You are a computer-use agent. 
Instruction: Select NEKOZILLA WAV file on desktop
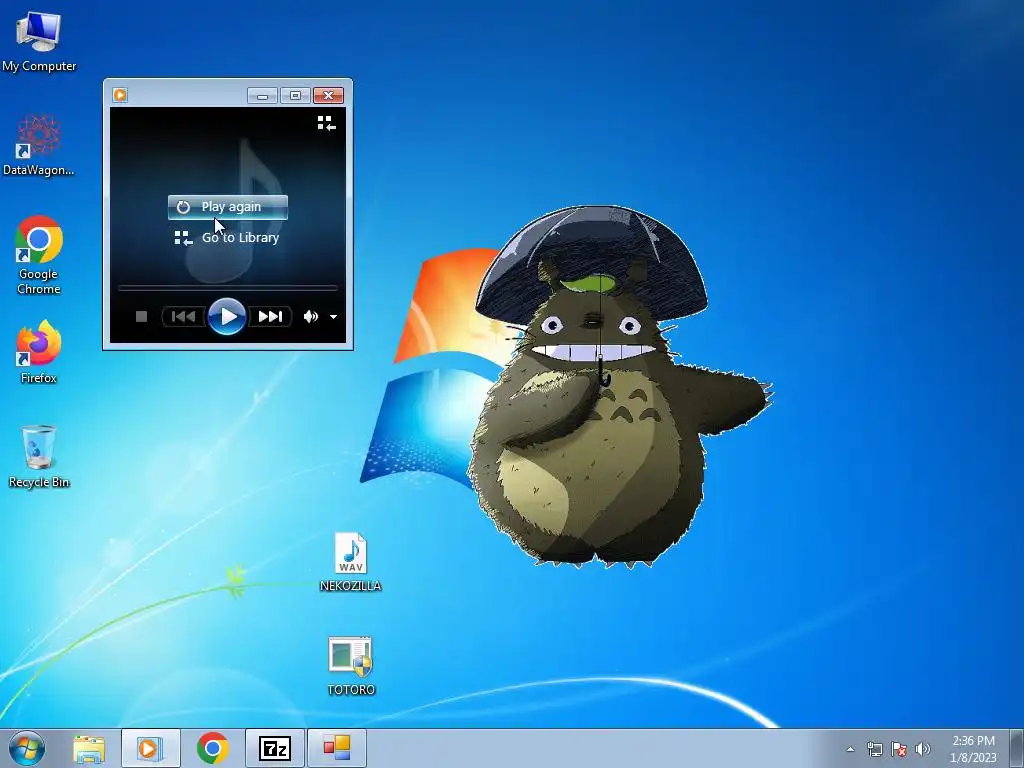(x=351, y=562)
